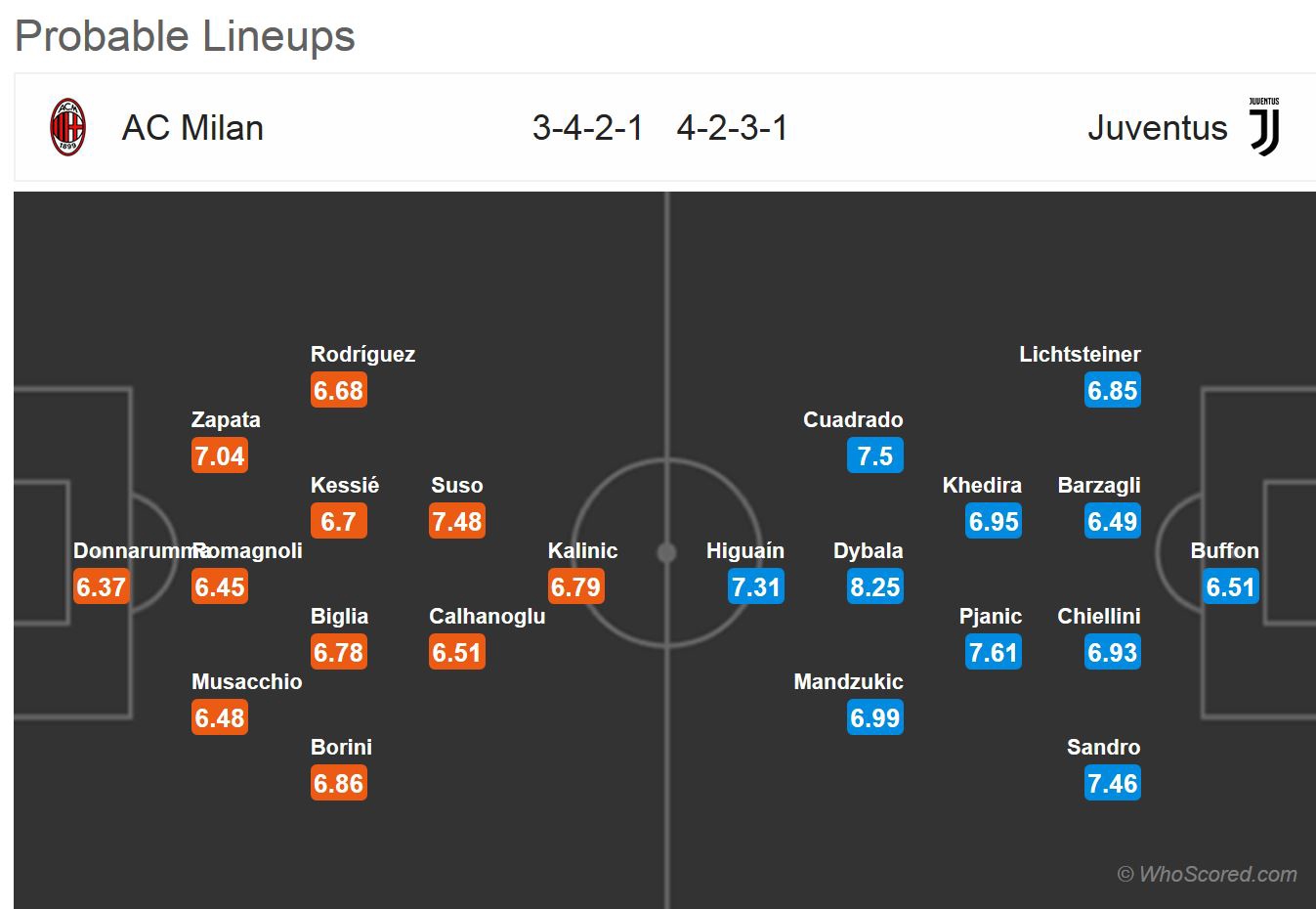This screenshot has height=909, width=1316.
Task: Click Kalinic's 6.79 rating box
Action: click(x=576, y=586)
